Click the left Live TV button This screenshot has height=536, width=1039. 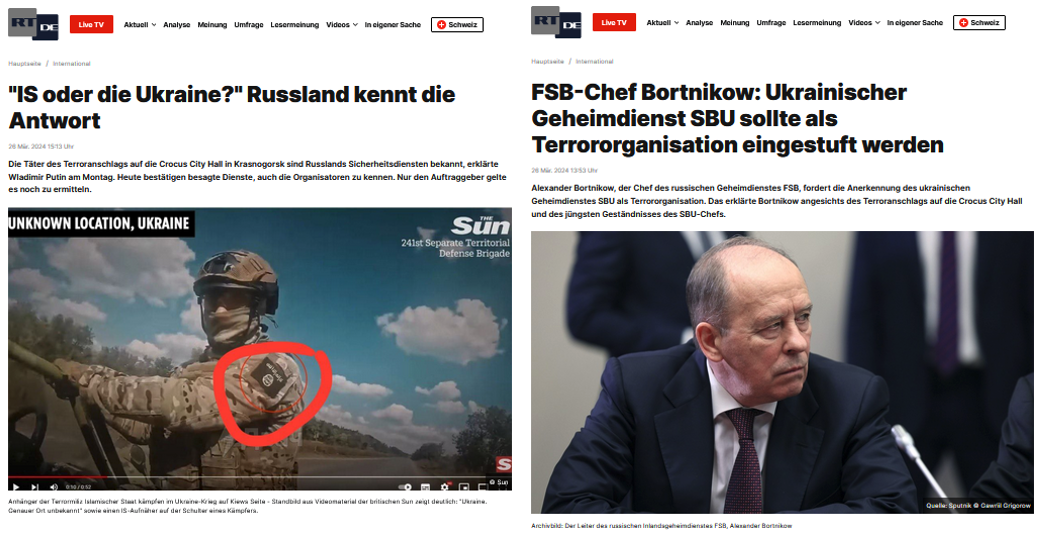[x=91, y=25]
